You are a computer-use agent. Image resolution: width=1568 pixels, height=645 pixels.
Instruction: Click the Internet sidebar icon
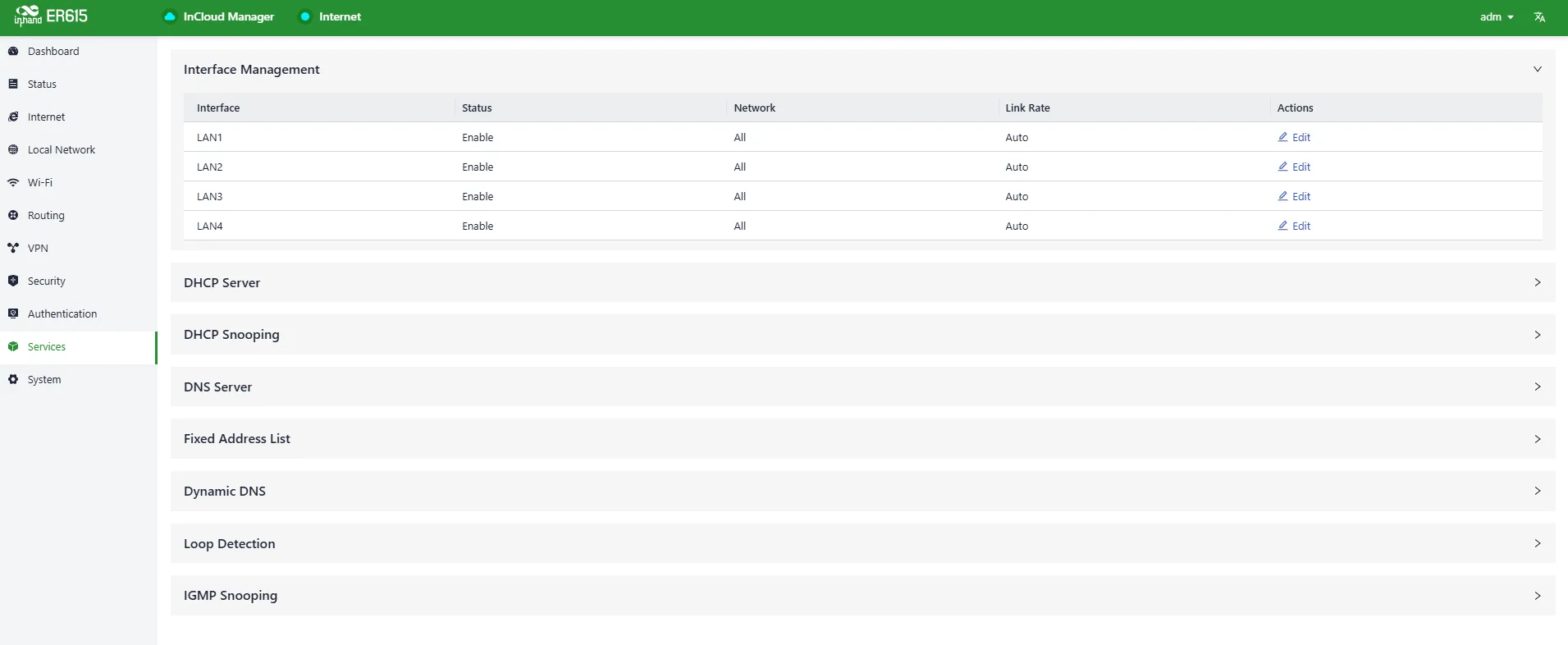coord(13,117)
